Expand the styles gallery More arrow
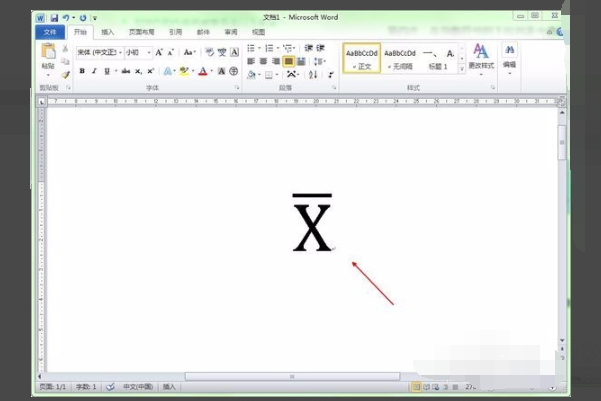This screenshot has width=601, height=401. pyautogui.click(x=462, y=69)
